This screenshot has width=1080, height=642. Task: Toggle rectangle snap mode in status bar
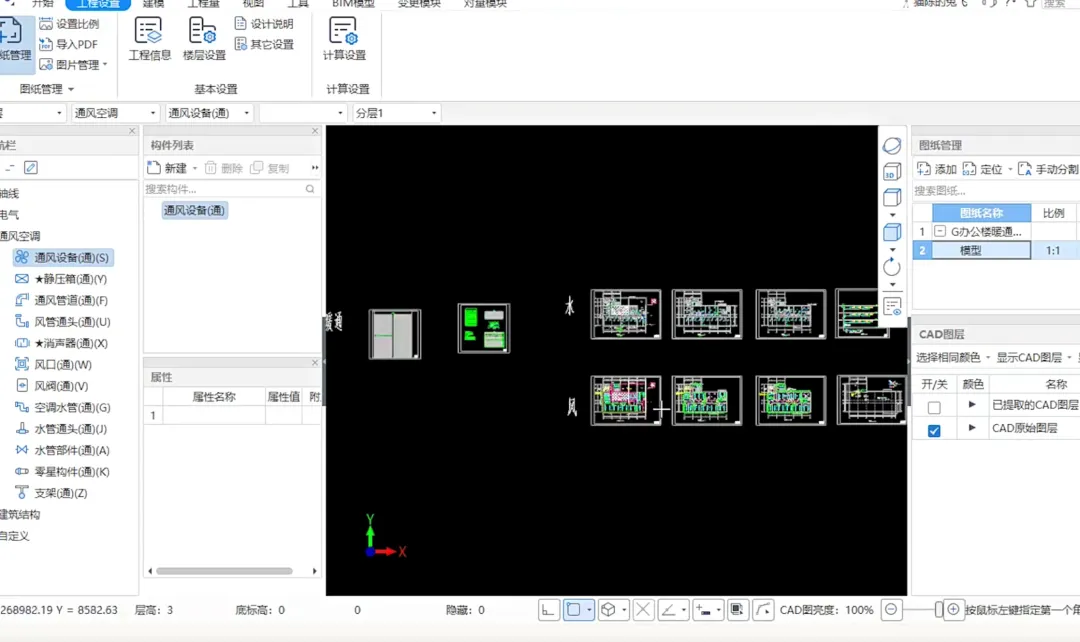(x=574, y=610)
